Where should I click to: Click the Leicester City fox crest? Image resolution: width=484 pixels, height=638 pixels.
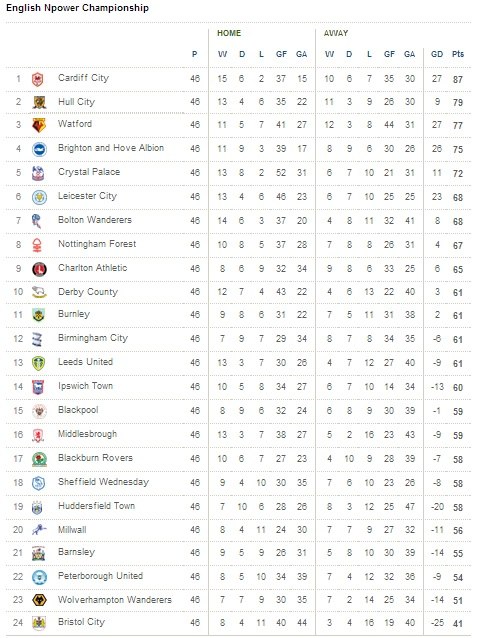pyautogui.click(x=39, y=197)
